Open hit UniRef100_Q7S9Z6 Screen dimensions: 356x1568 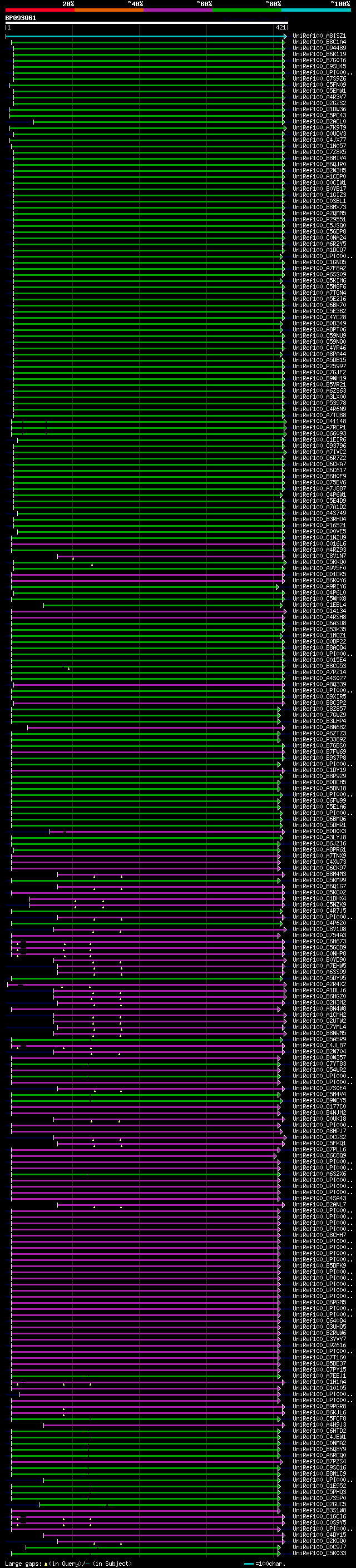(x=319, y=78)
